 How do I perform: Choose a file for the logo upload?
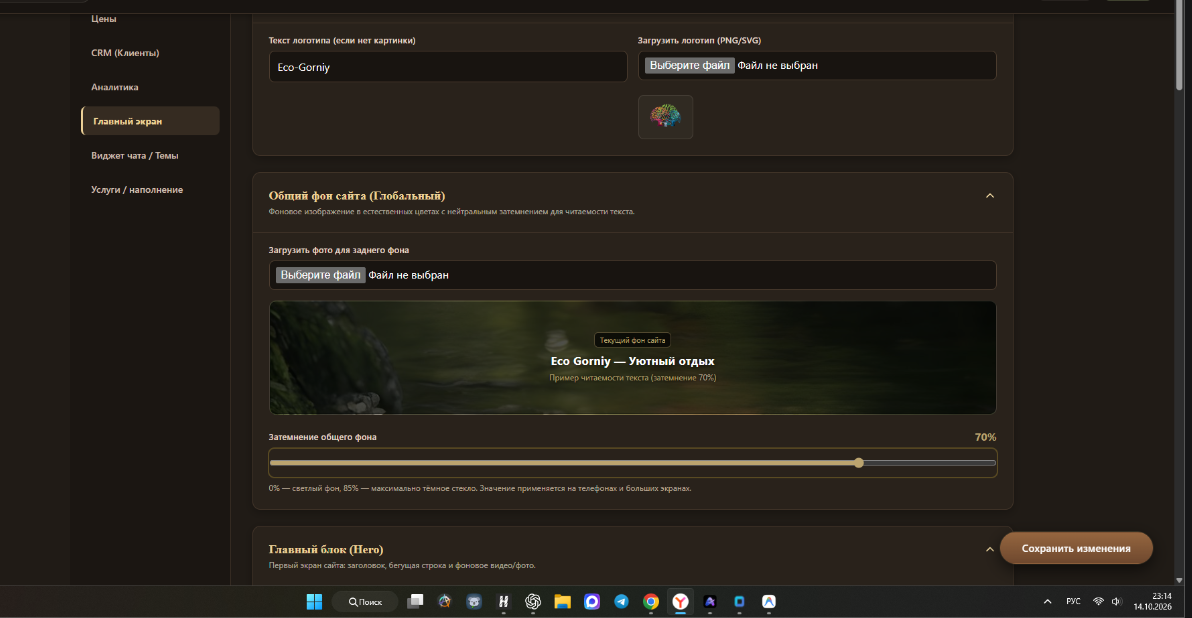690,65
